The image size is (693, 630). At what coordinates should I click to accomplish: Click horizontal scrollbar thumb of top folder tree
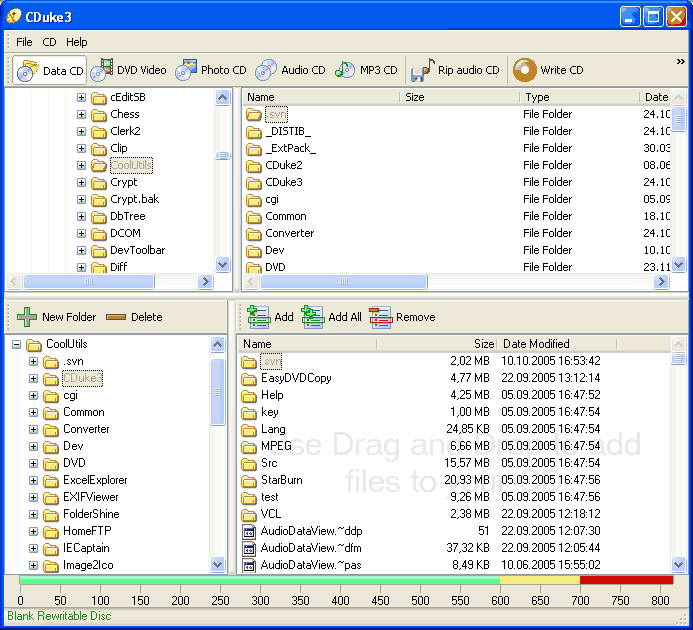click(x=89, y=281)
